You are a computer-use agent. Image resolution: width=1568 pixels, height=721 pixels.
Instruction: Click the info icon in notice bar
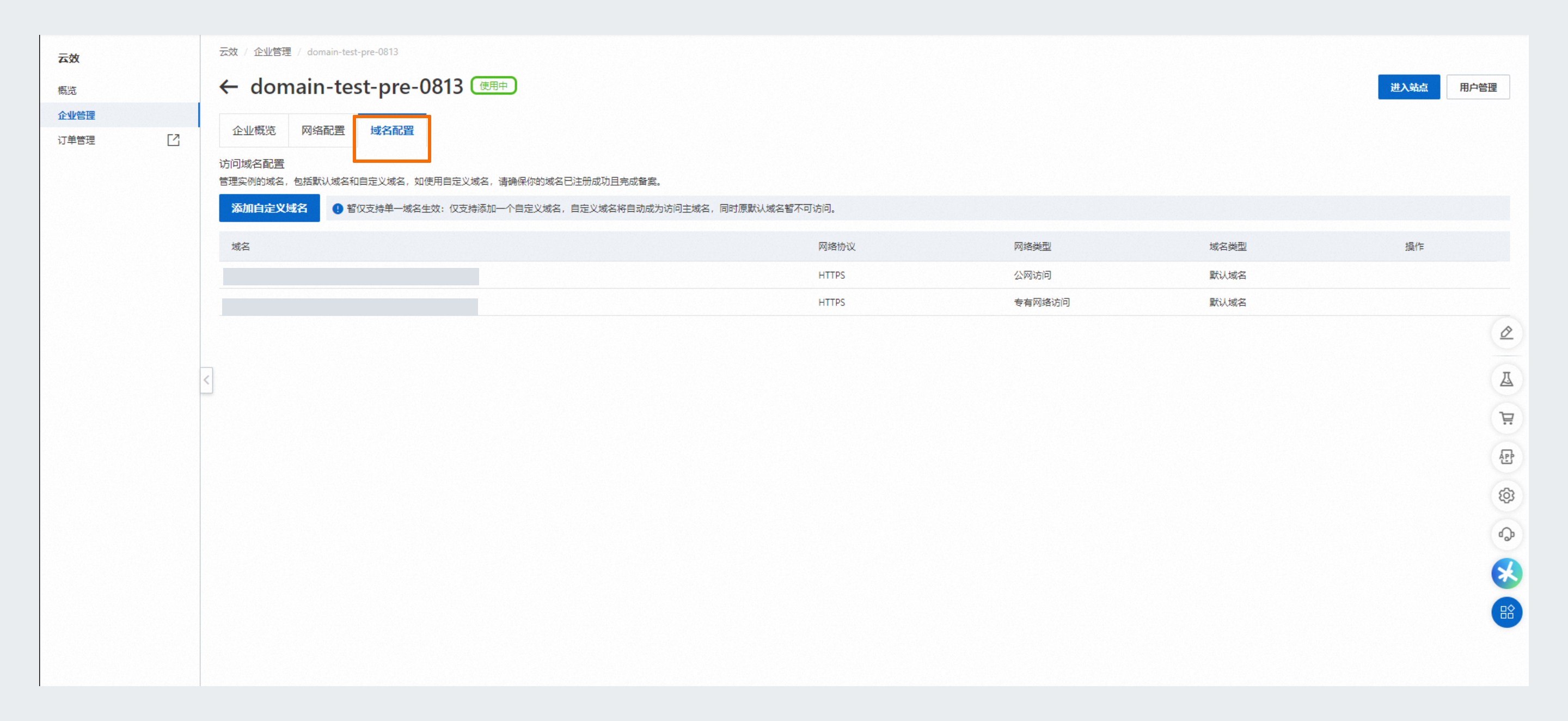(337, 209)
